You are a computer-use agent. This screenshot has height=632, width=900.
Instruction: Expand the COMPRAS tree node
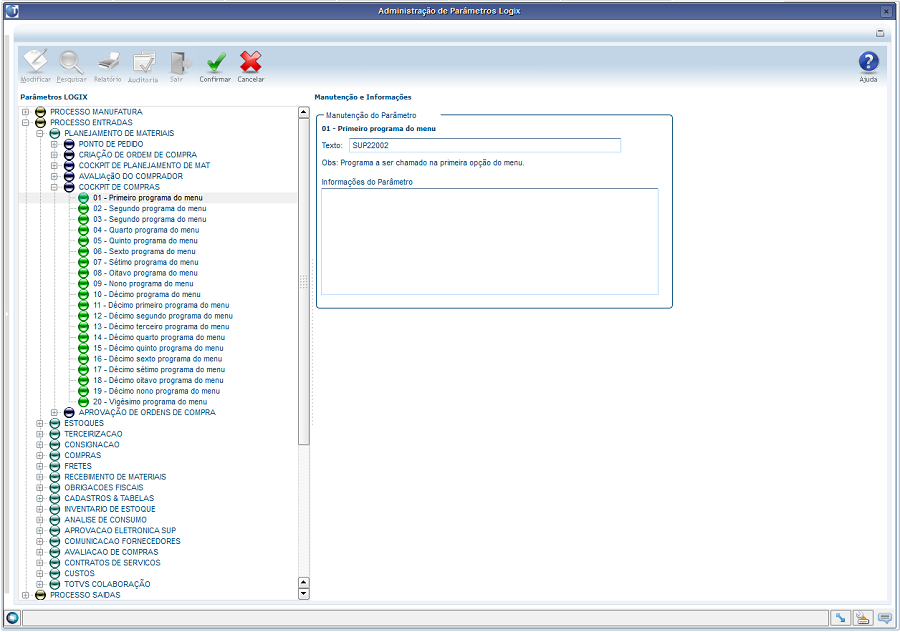tap(40, 455)
